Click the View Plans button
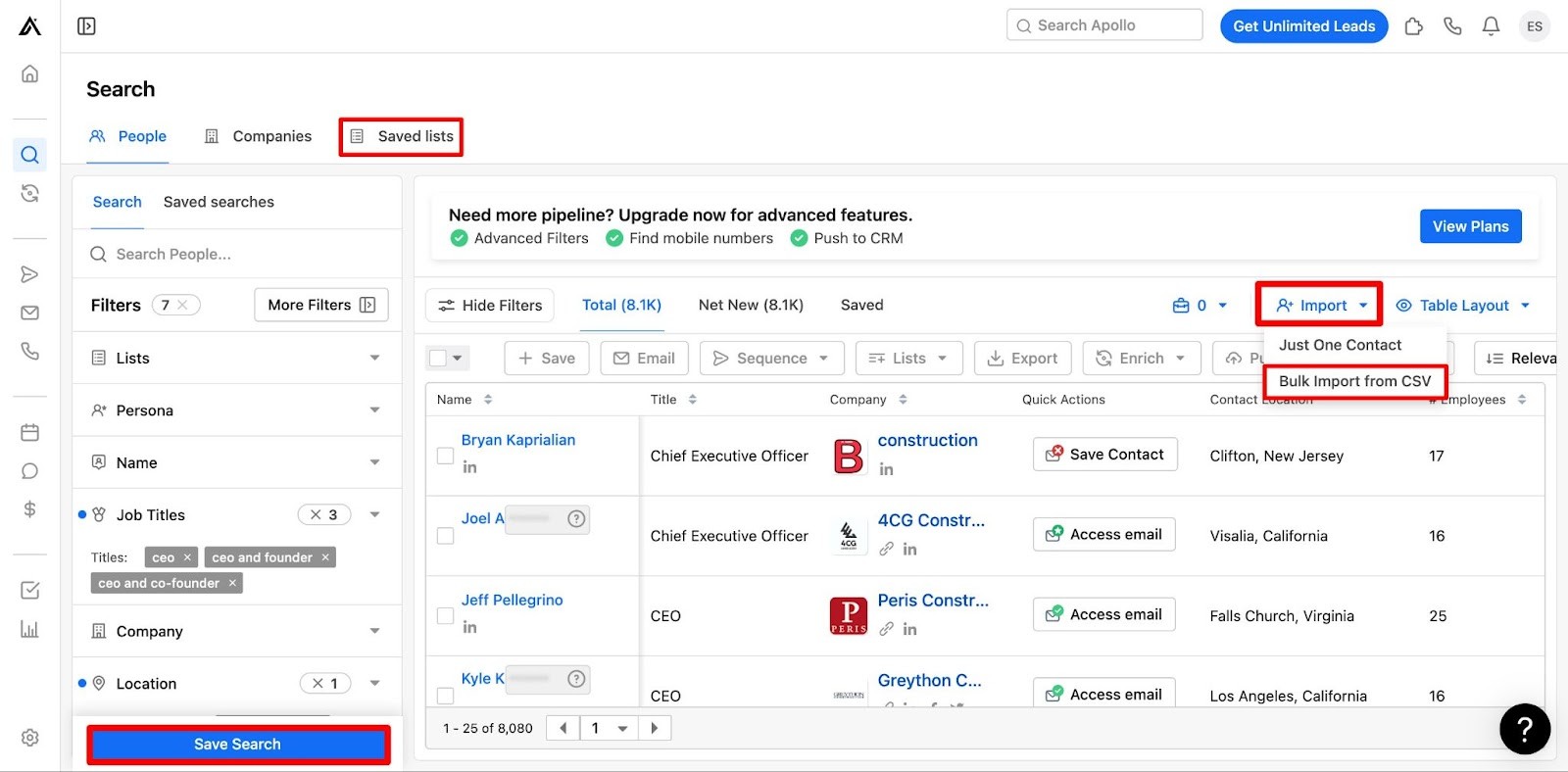 tap(1470, 226)
